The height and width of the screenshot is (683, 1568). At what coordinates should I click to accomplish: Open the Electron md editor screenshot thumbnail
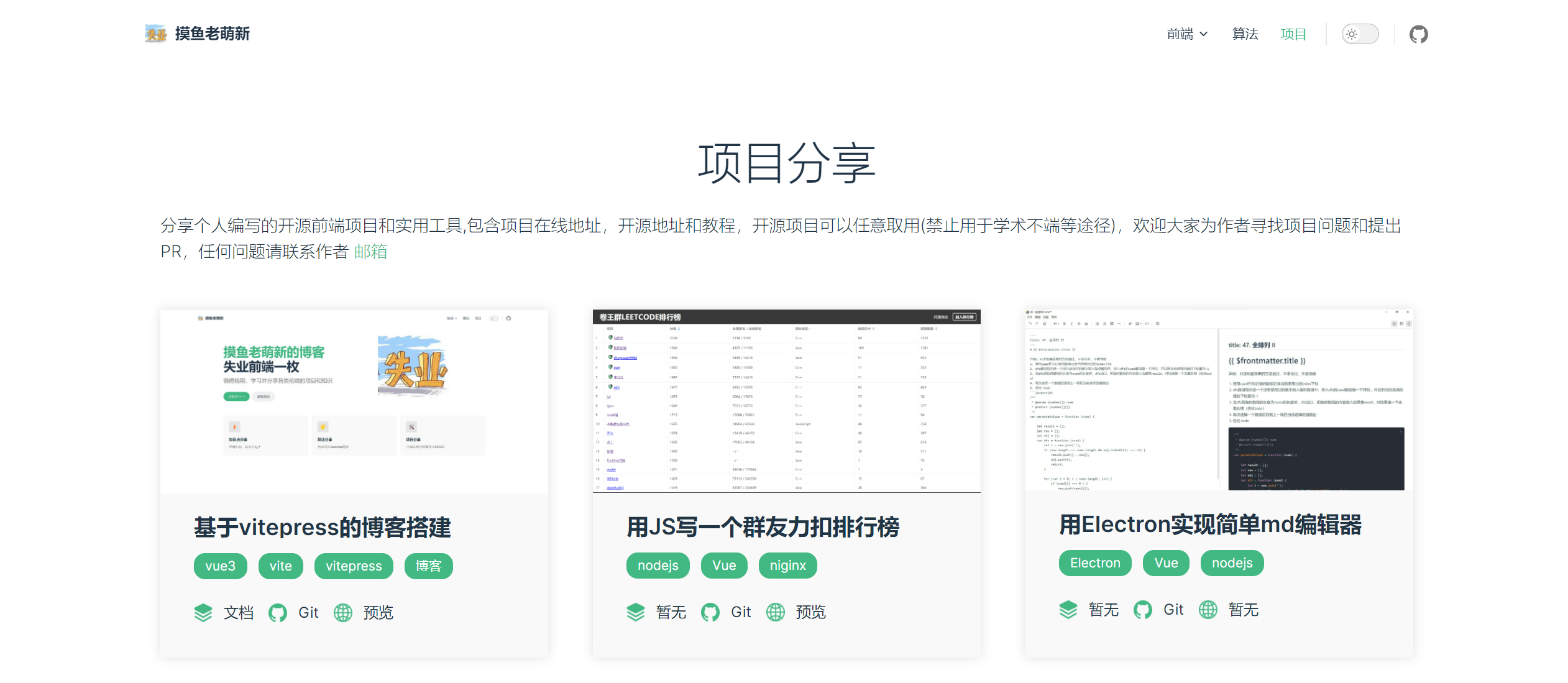coord(1219,400)
